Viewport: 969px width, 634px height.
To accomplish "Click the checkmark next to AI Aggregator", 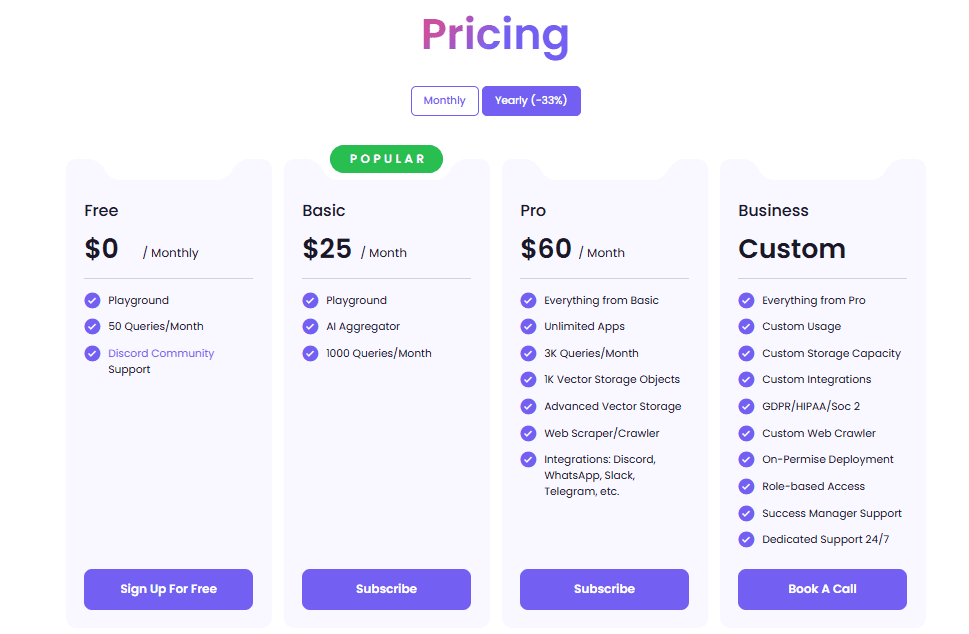I will 311,326.
